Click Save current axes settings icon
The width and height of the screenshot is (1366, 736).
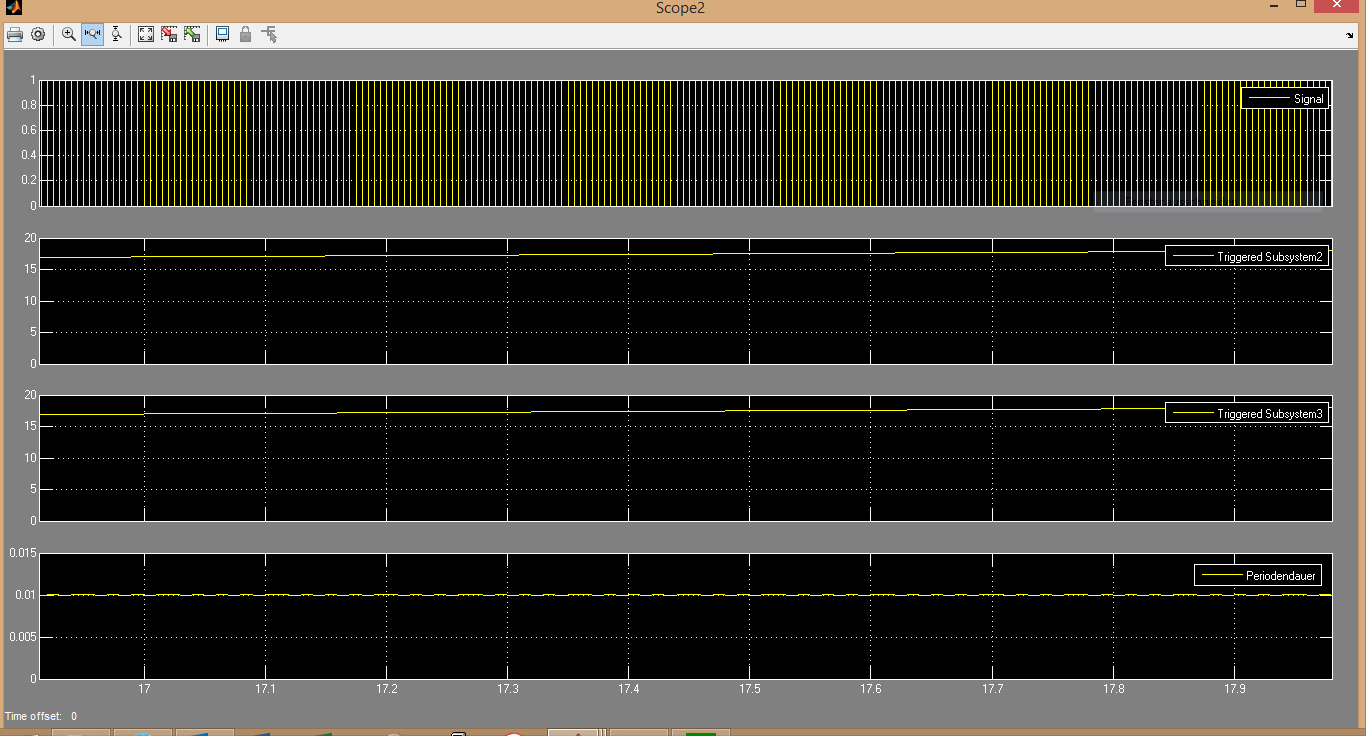click(x=169, y=34)
